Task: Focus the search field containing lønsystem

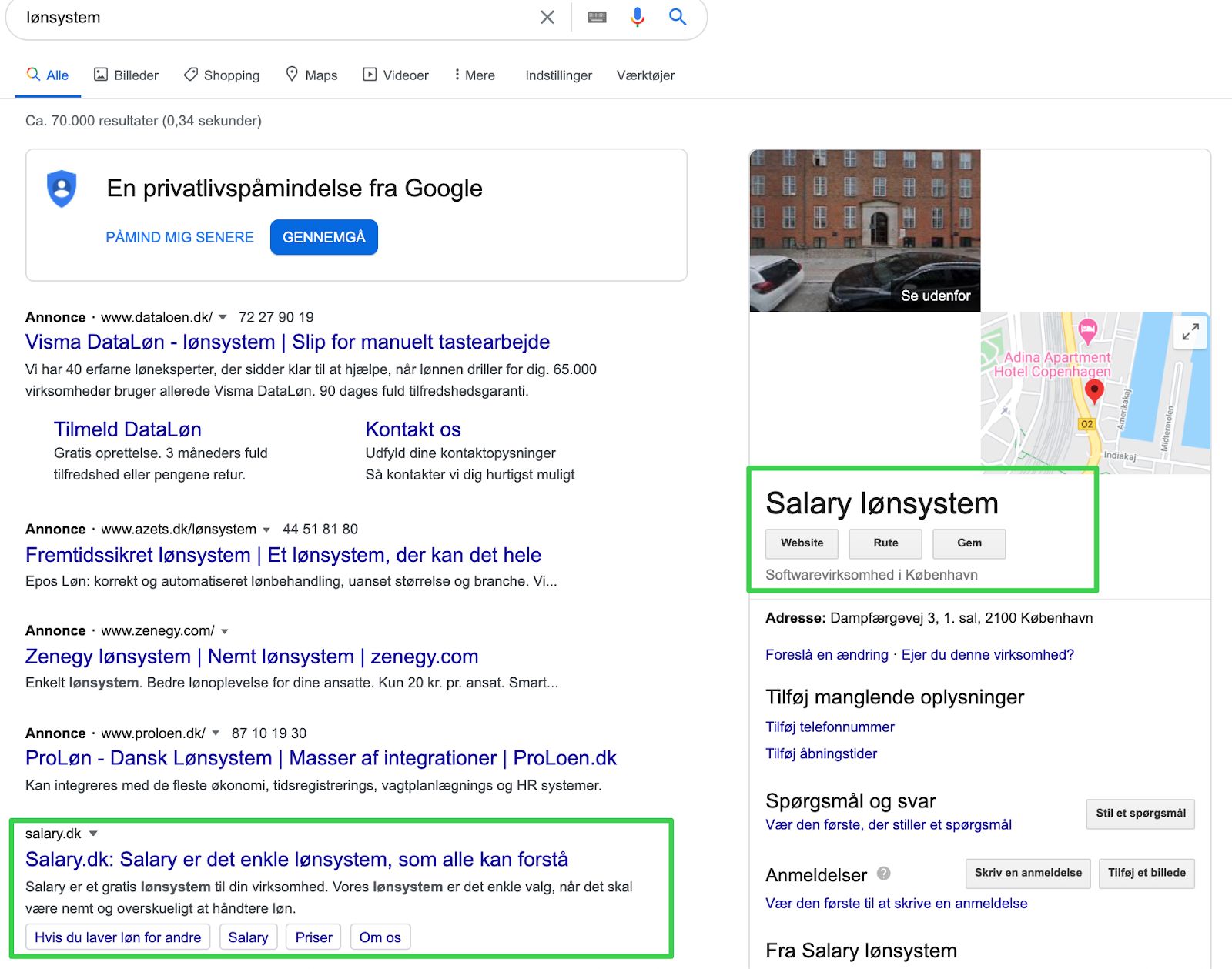Action: (x=277, y=17)
